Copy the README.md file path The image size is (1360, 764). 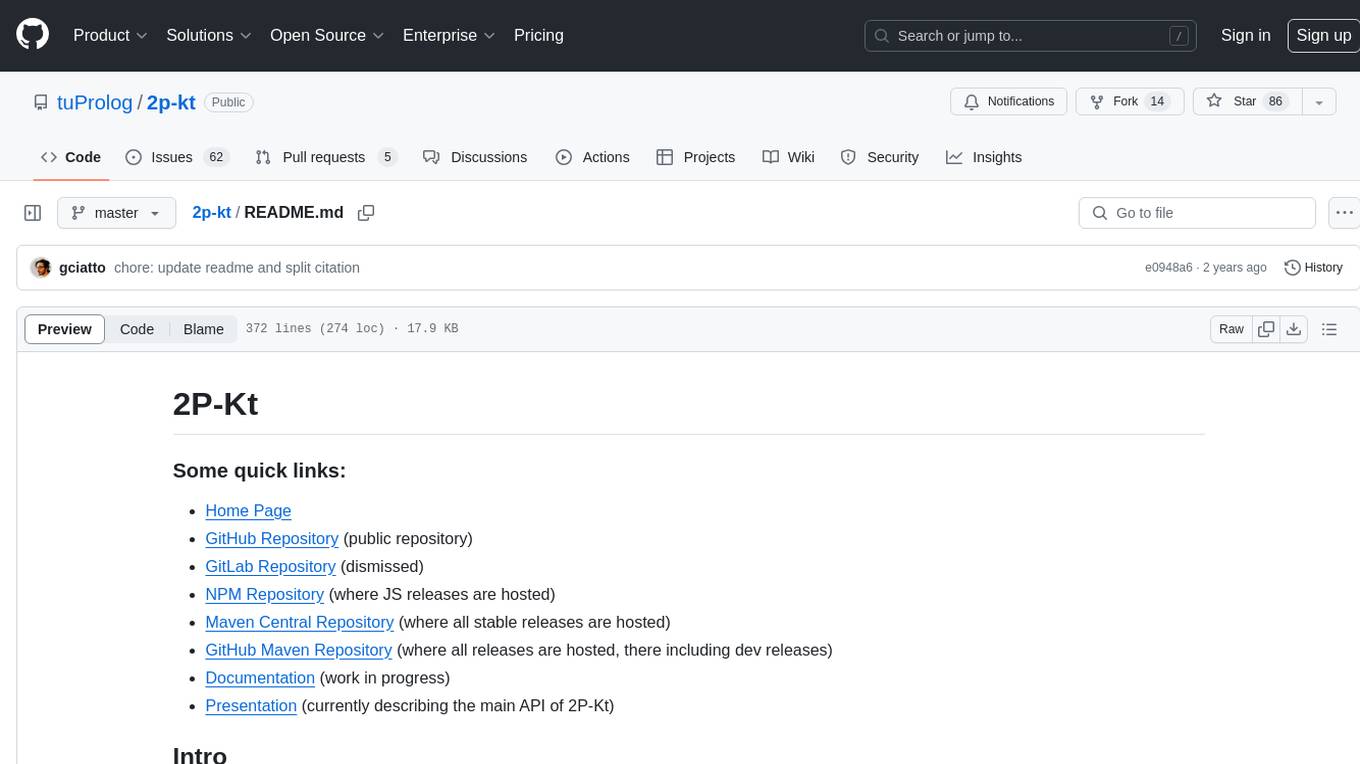366,213
